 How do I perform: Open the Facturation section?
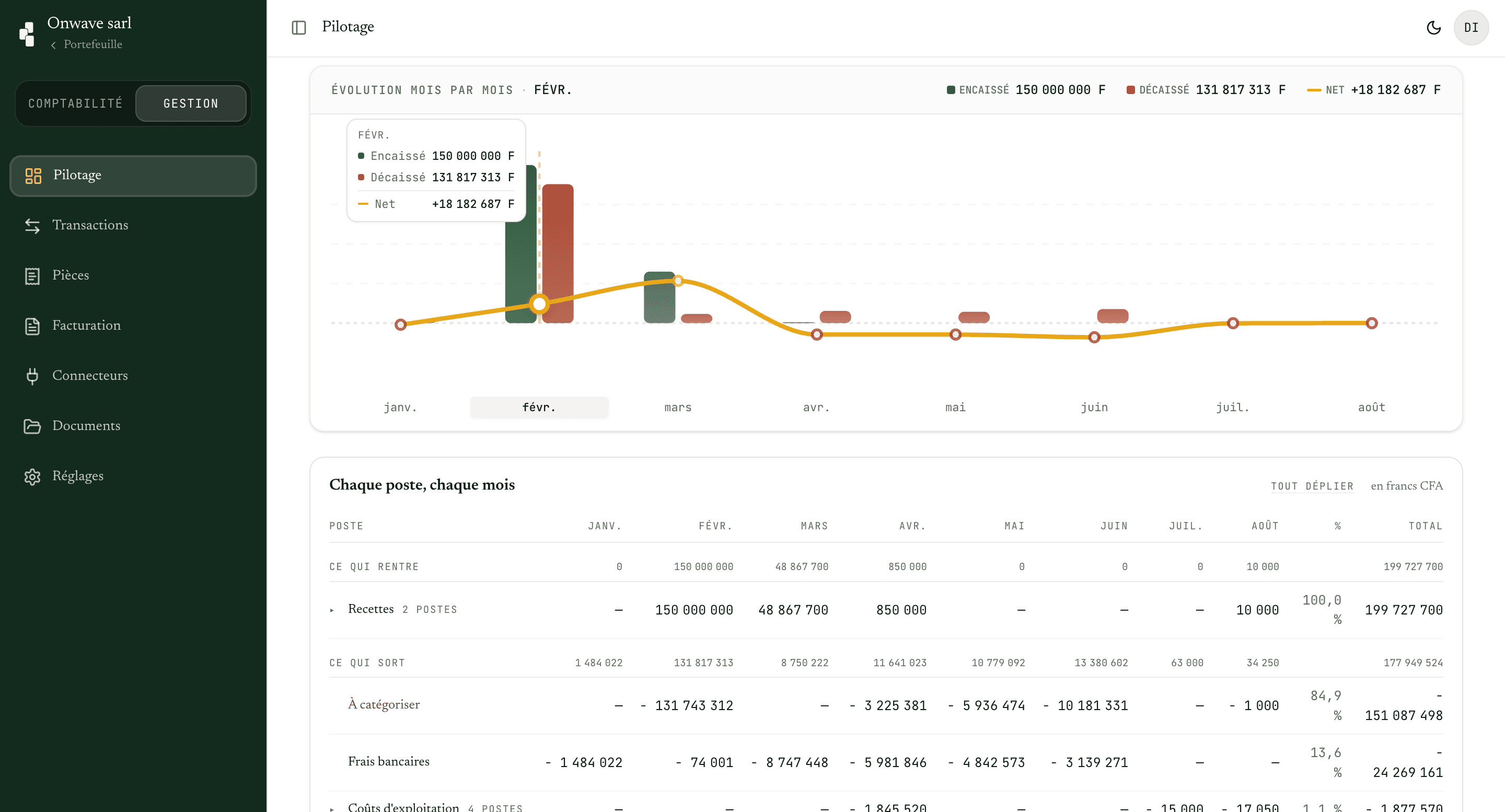point(133,326)
